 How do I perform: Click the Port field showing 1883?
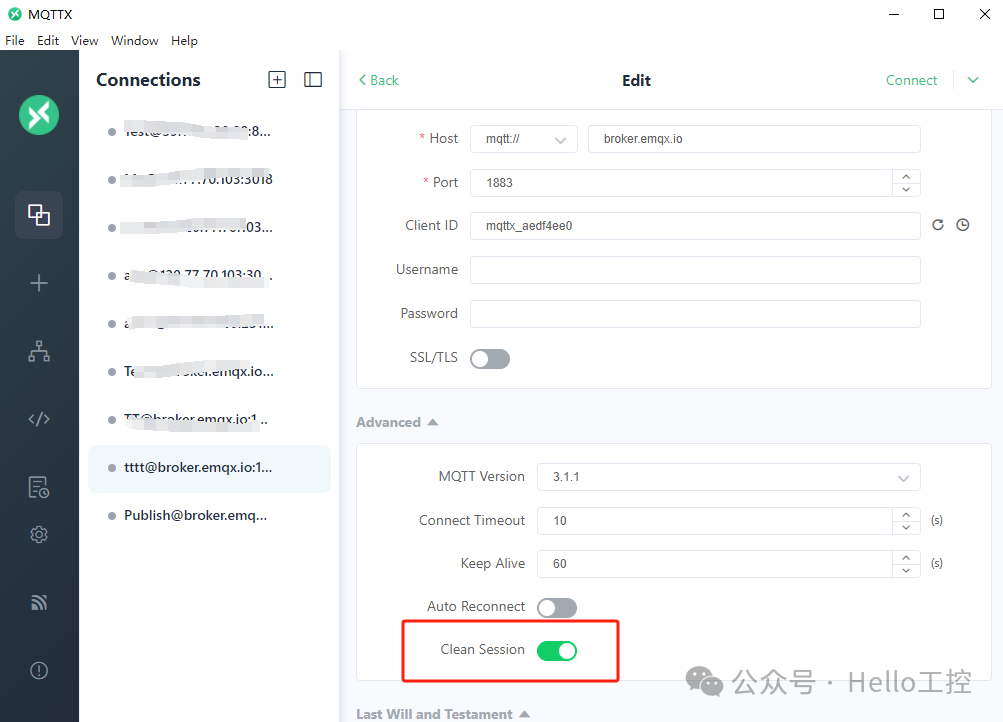pos(681,183)
